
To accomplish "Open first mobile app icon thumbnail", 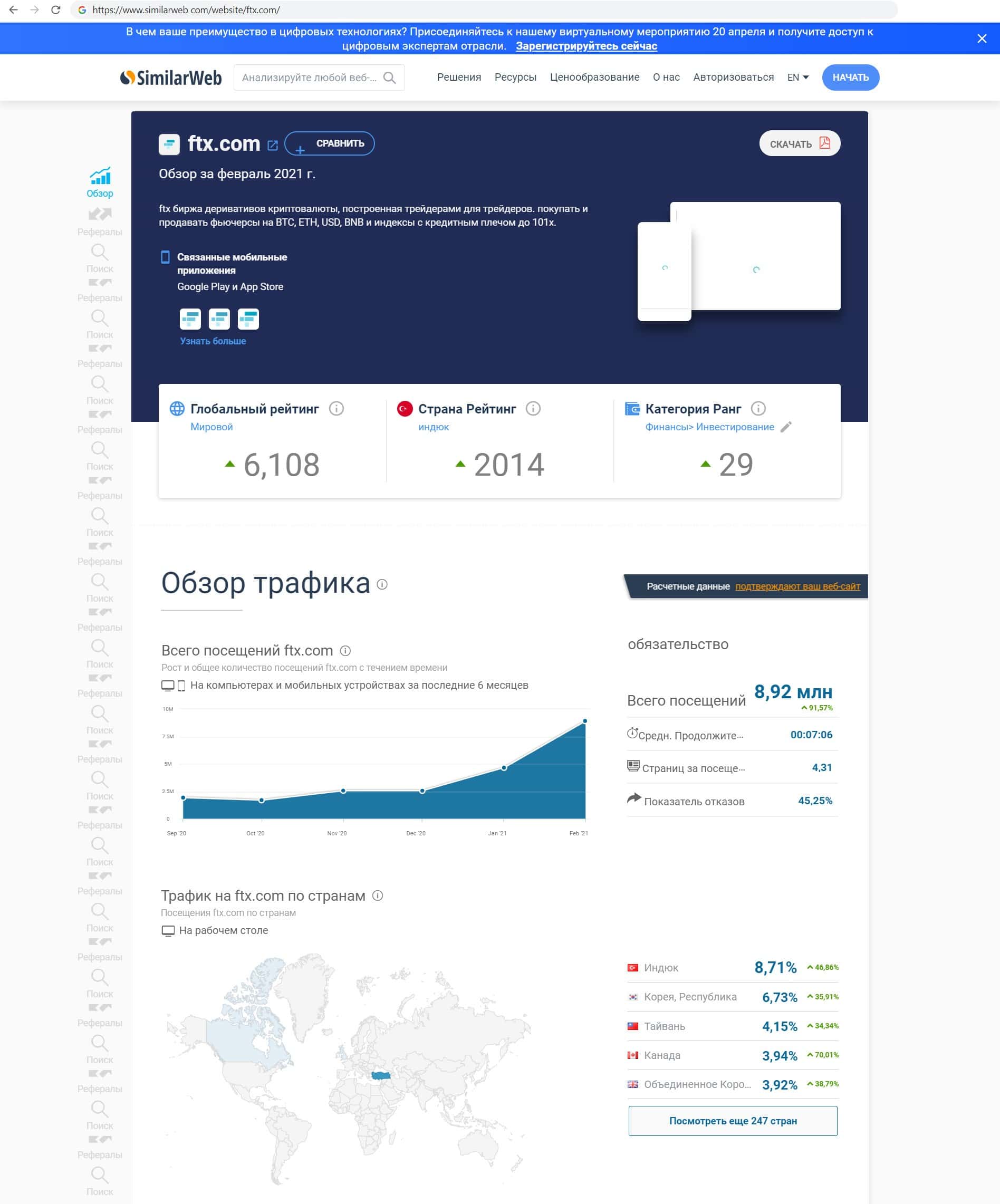I will click(x=190, y=319).
